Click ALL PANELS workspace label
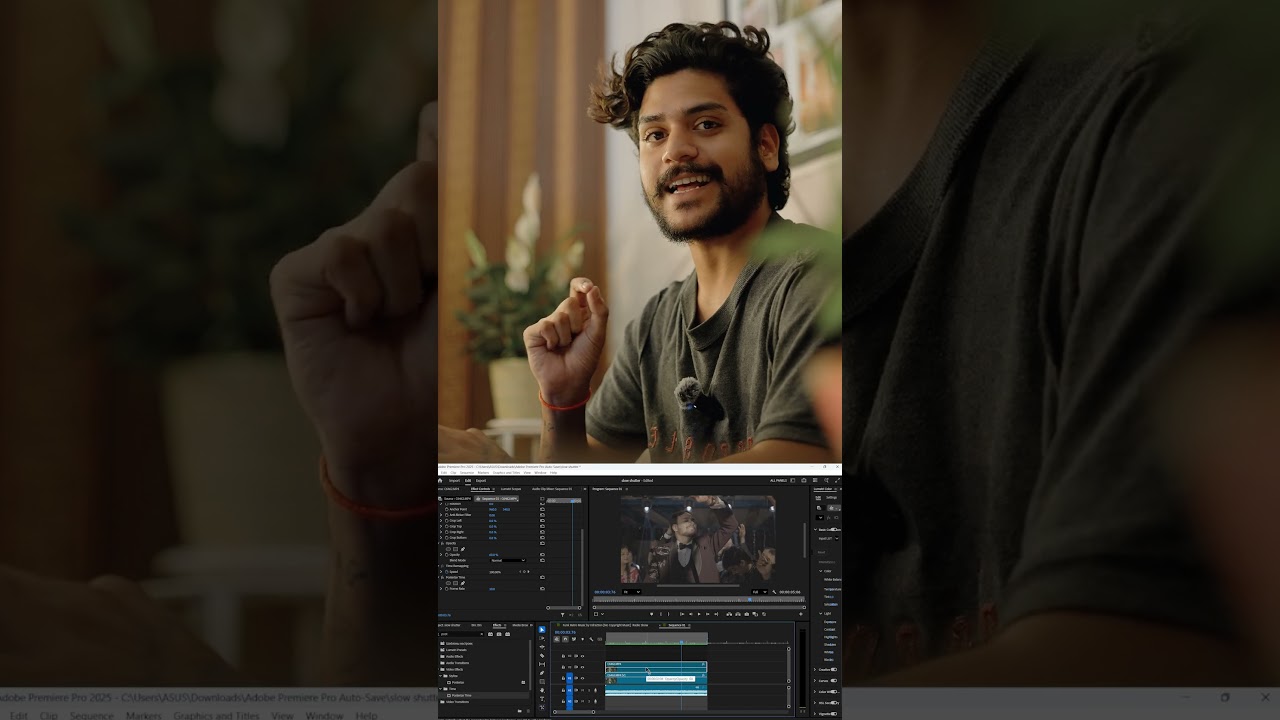The image size is (1280, 720). click(x=778, y=480)
